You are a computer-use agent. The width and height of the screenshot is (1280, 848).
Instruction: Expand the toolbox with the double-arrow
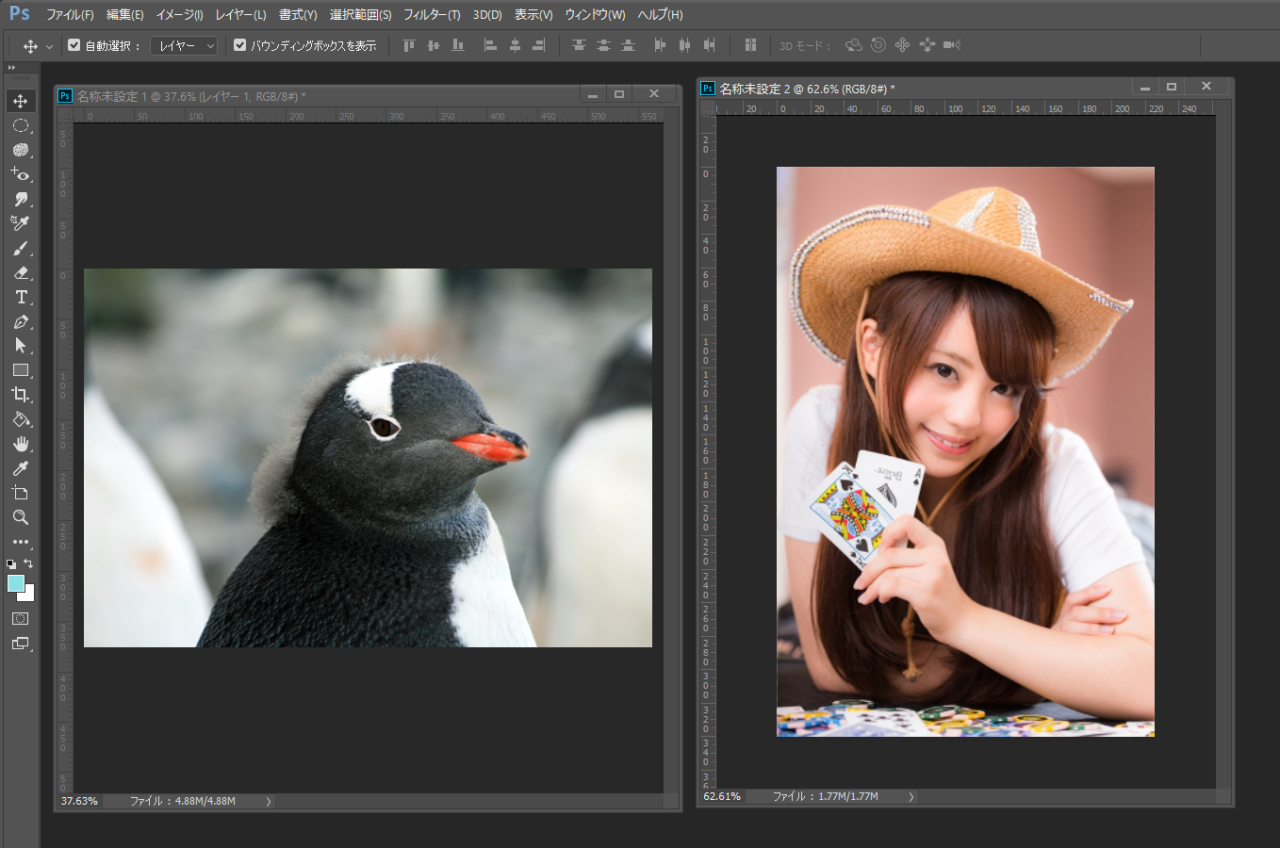coord(11,68)
